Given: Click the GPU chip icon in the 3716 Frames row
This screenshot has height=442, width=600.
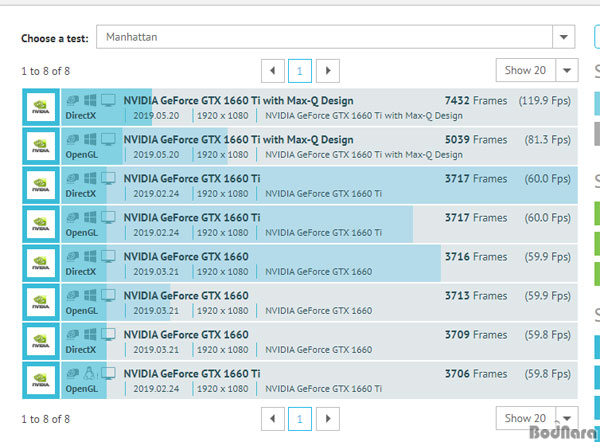Looking at the screenshot, I should coord(73,256).
